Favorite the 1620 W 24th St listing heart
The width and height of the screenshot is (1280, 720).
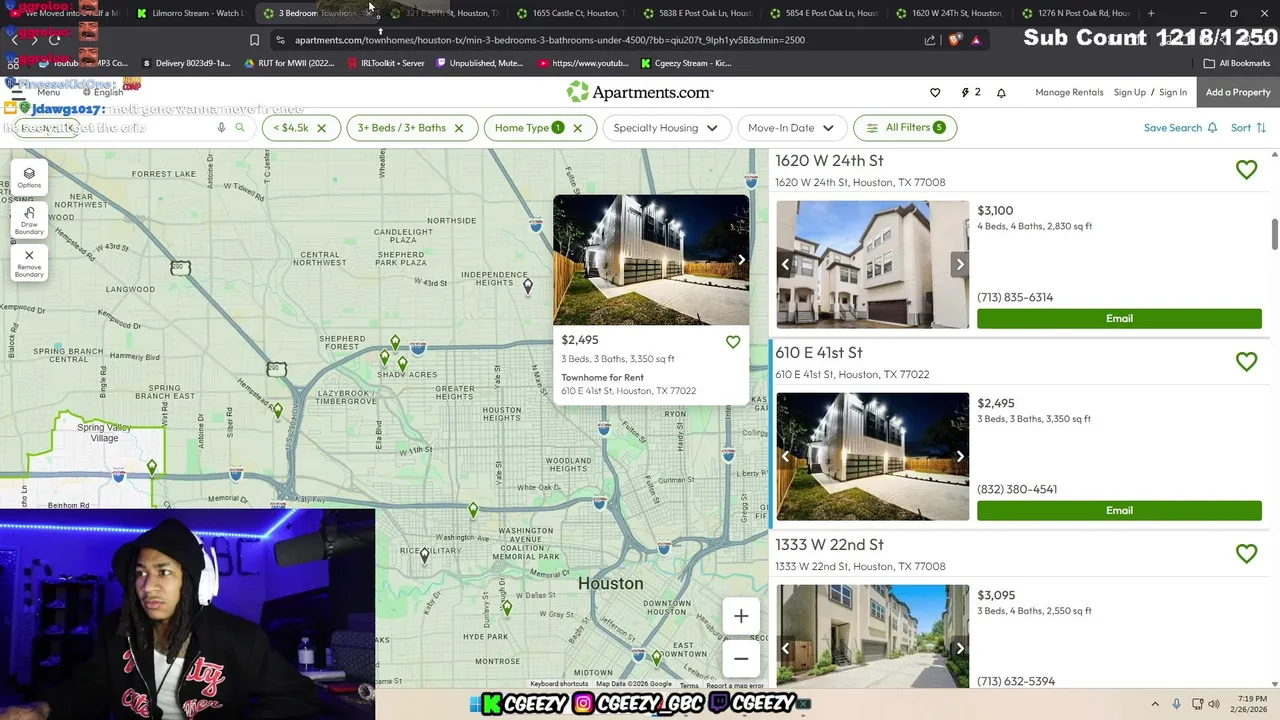[1246, 170]
